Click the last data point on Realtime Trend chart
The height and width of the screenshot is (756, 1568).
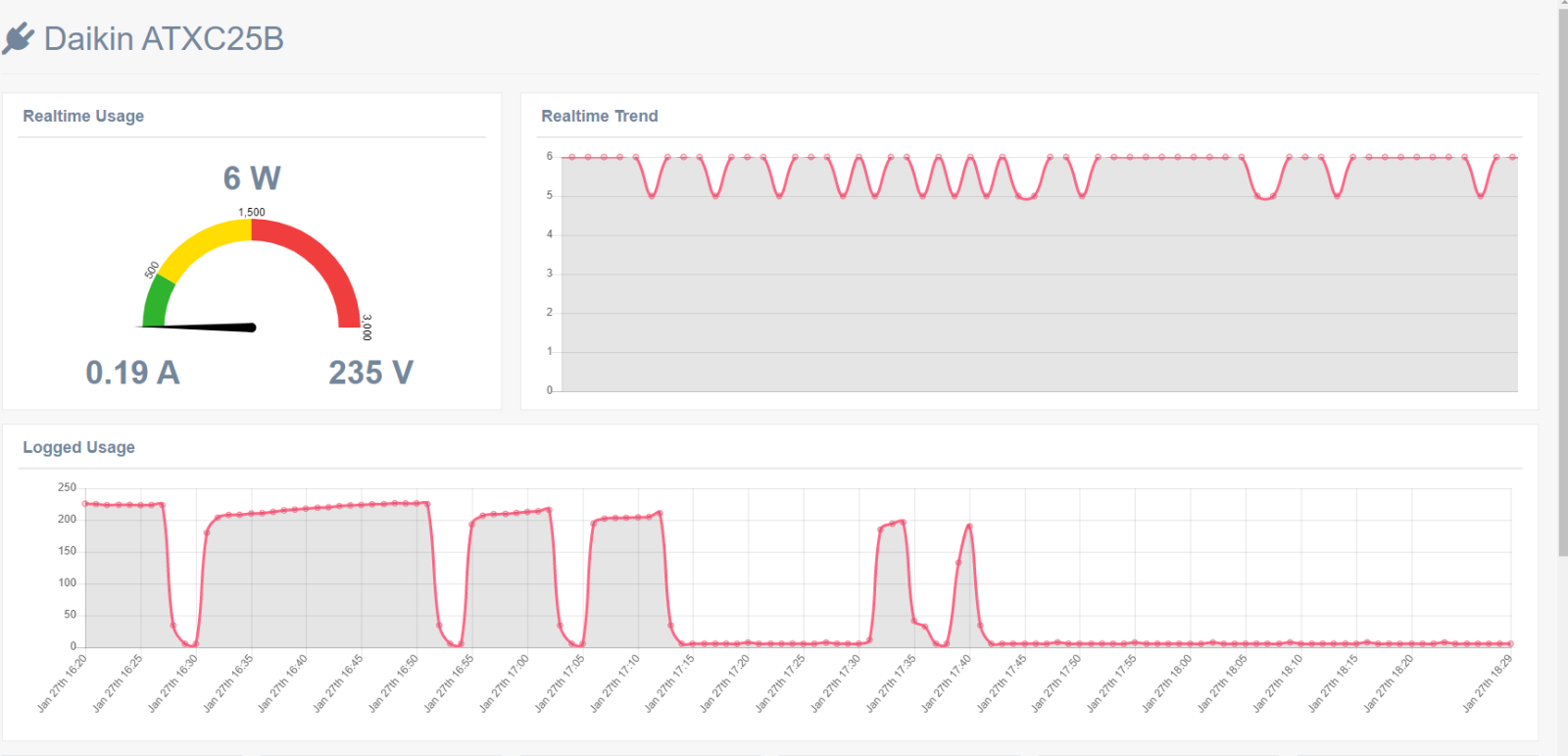click(1513, 157)
